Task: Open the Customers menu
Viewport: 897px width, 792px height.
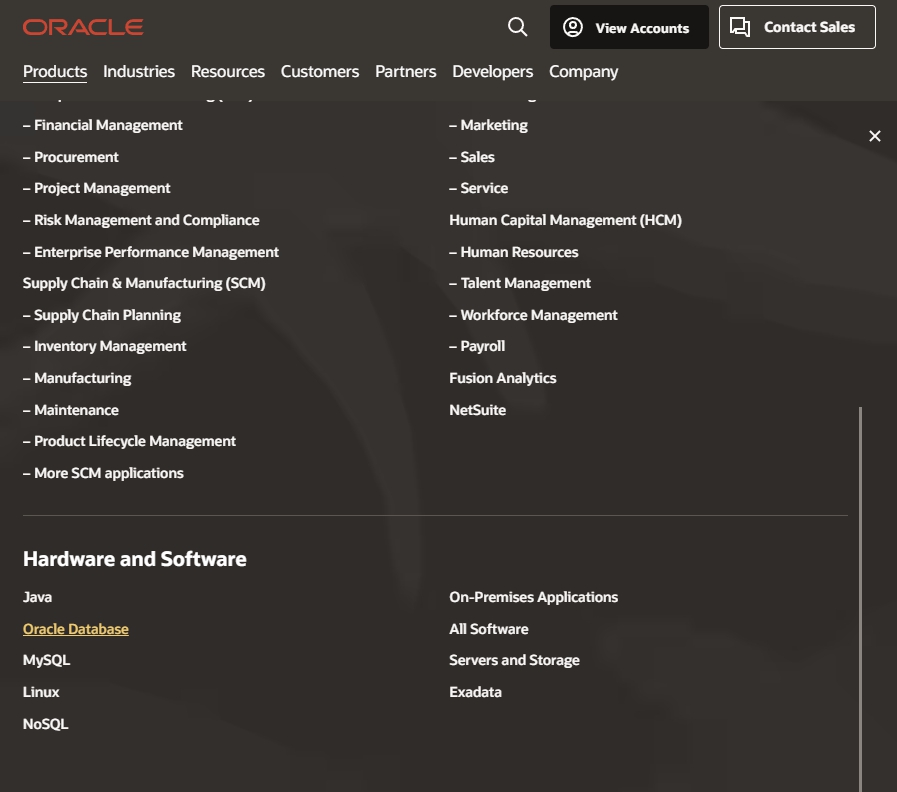Action: (320, 72)
